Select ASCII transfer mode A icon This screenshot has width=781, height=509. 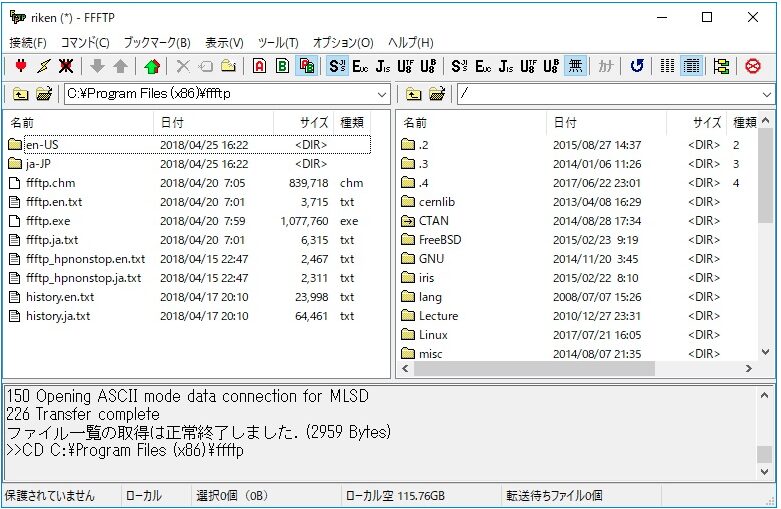click(260, 66)
